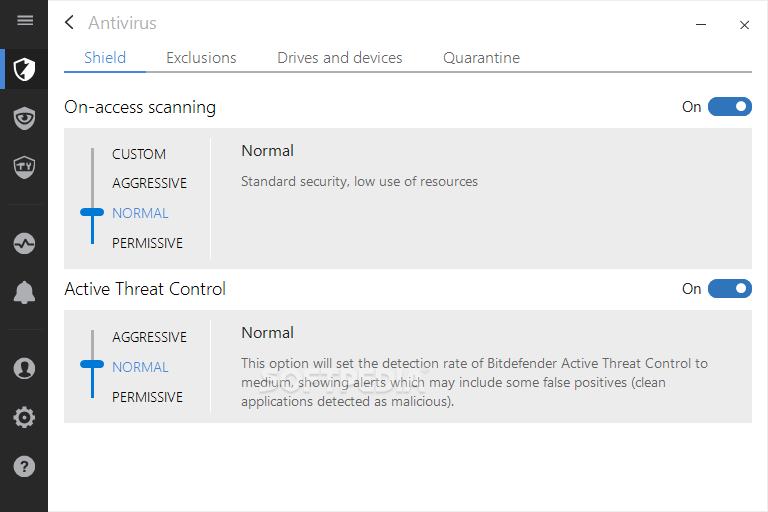Open Help with the question mark icon
The width and height of the screenshot is (768, 512).
[x=25, y=466]
